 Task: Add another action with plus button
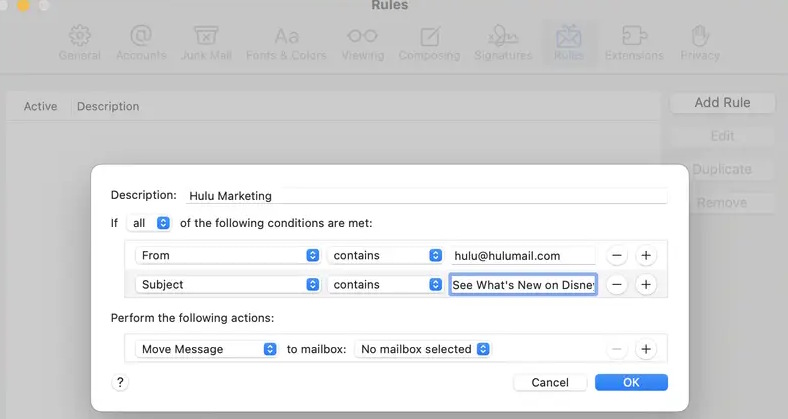pyautogui.click(x=646, y=349)
